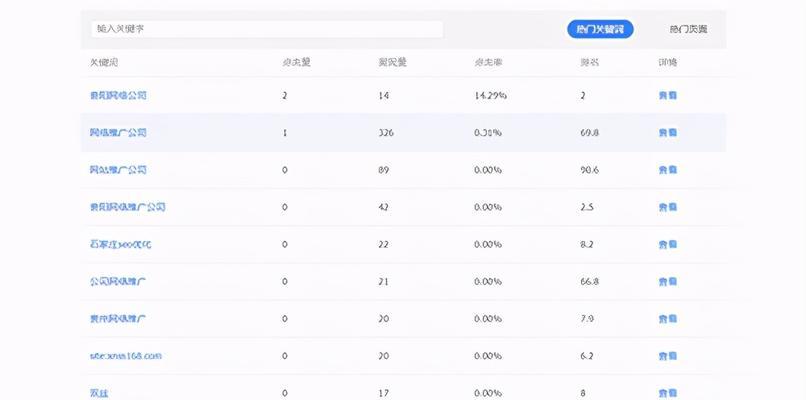The width and height of the screenshot is (806, 400).
Task: Click the 点击量 column header
Action: pyautogui.click(x=296, y=63)
